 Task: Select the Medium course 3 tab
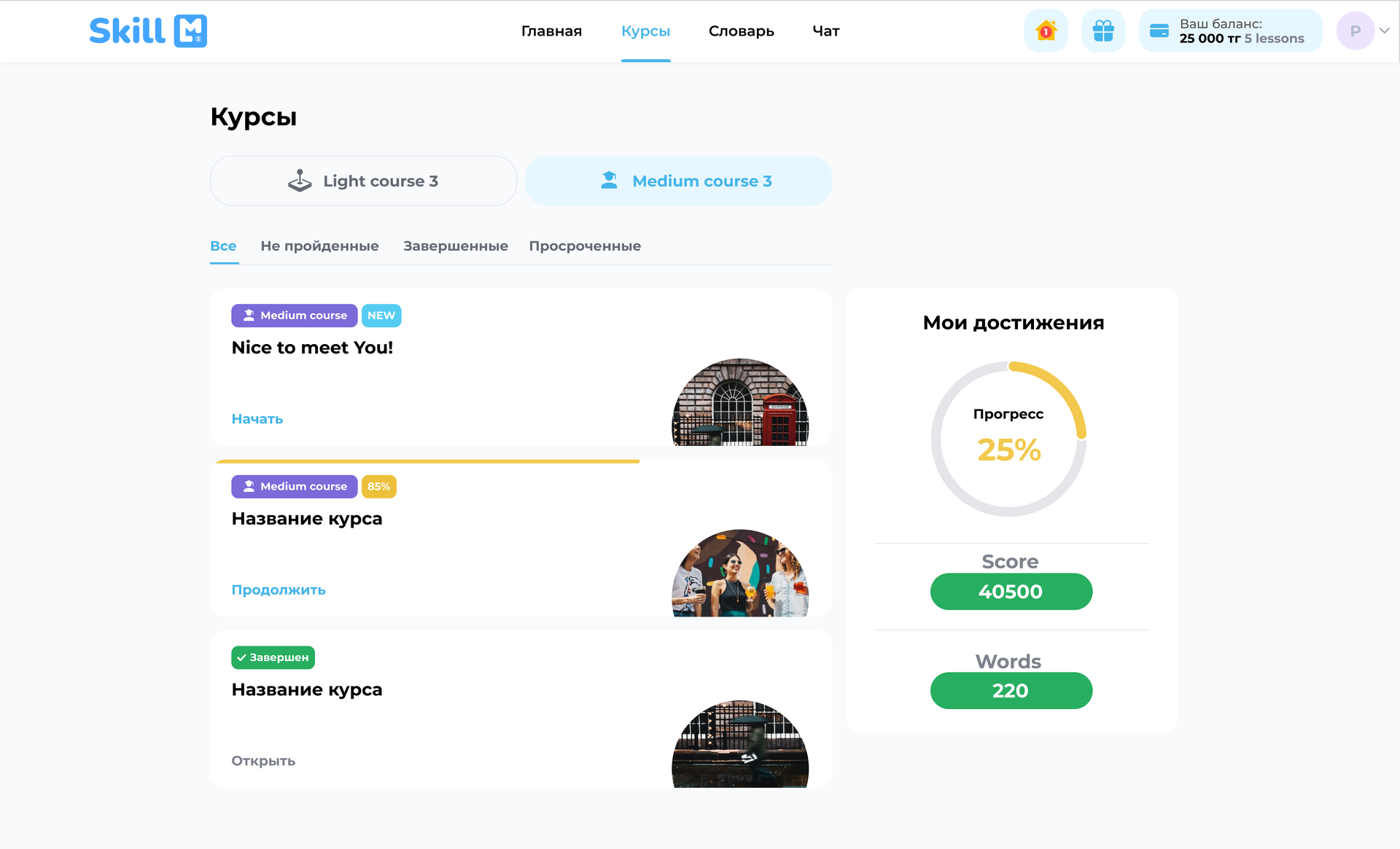tap(678, 181)
